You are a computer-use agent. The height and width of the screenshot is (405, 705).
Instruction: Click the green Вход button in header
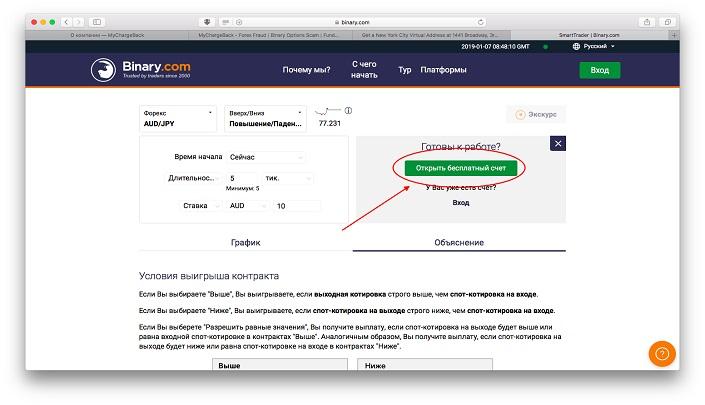click(x=599, y=70)
